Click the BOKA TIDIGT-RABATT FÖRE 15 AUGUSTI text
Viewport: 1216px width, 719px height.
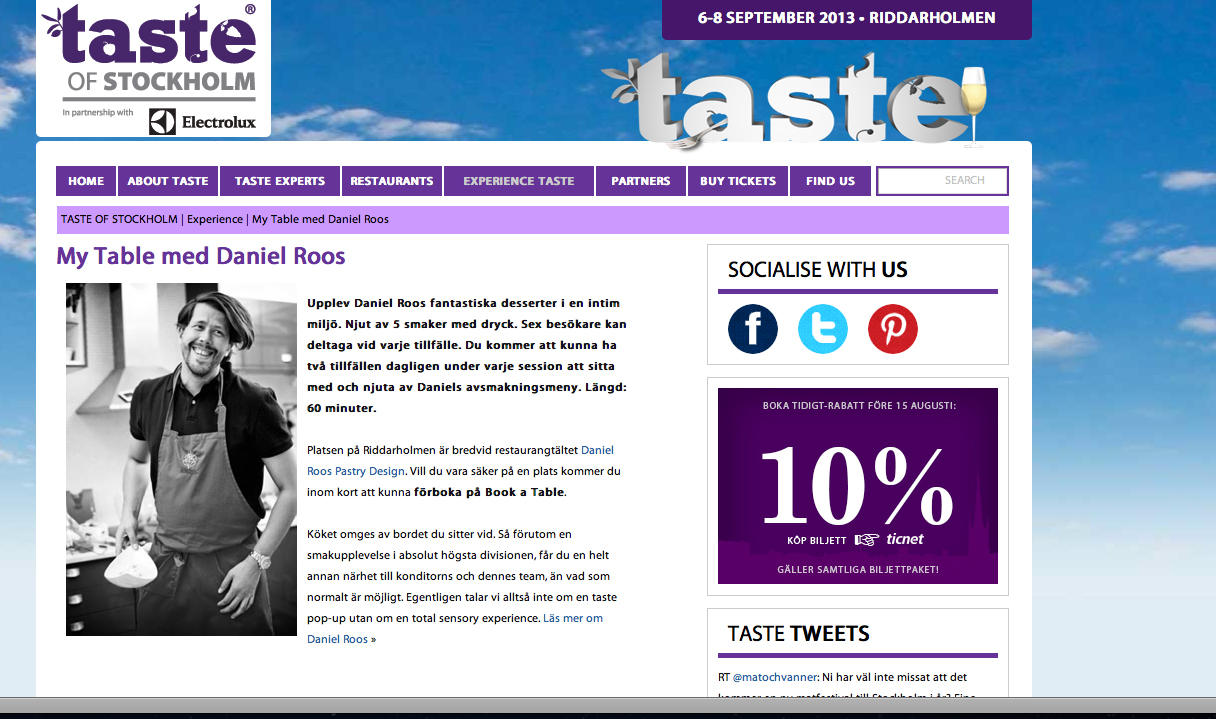858,406
